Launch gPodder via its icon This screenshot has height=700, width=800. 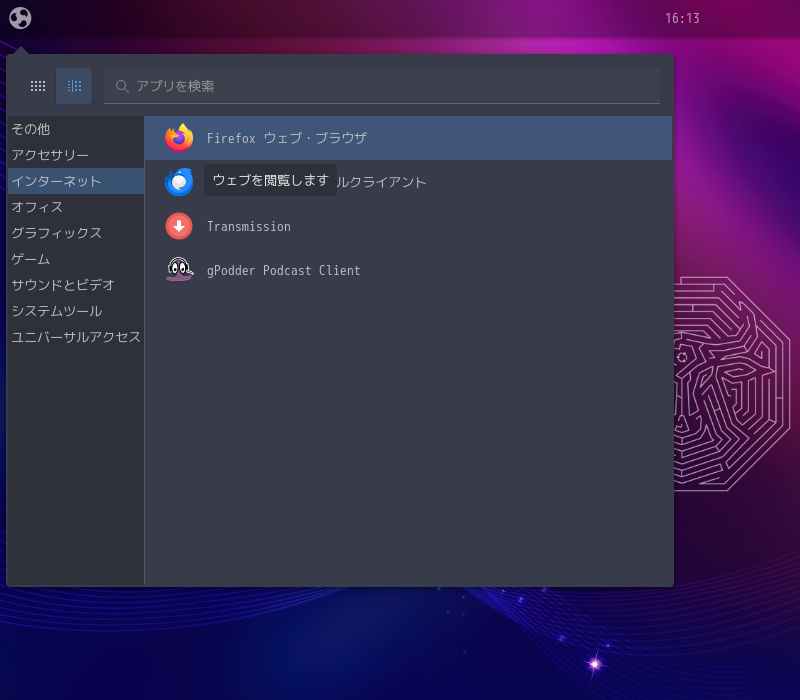179,269
